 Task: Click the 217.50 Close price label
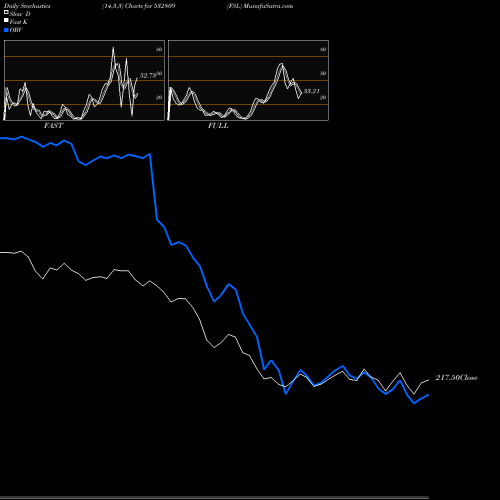[457, 378]
